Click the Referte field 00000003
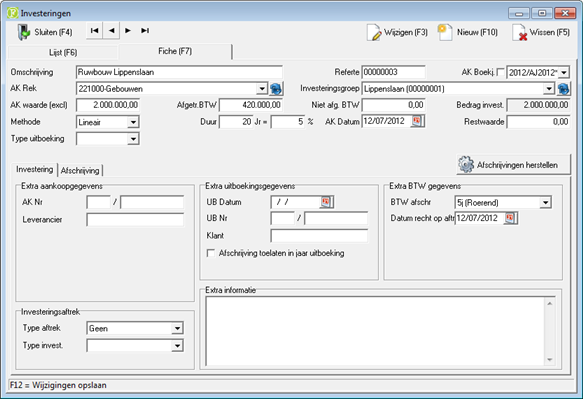This screenshot has width=583, height=399. (x=393, y=72)
